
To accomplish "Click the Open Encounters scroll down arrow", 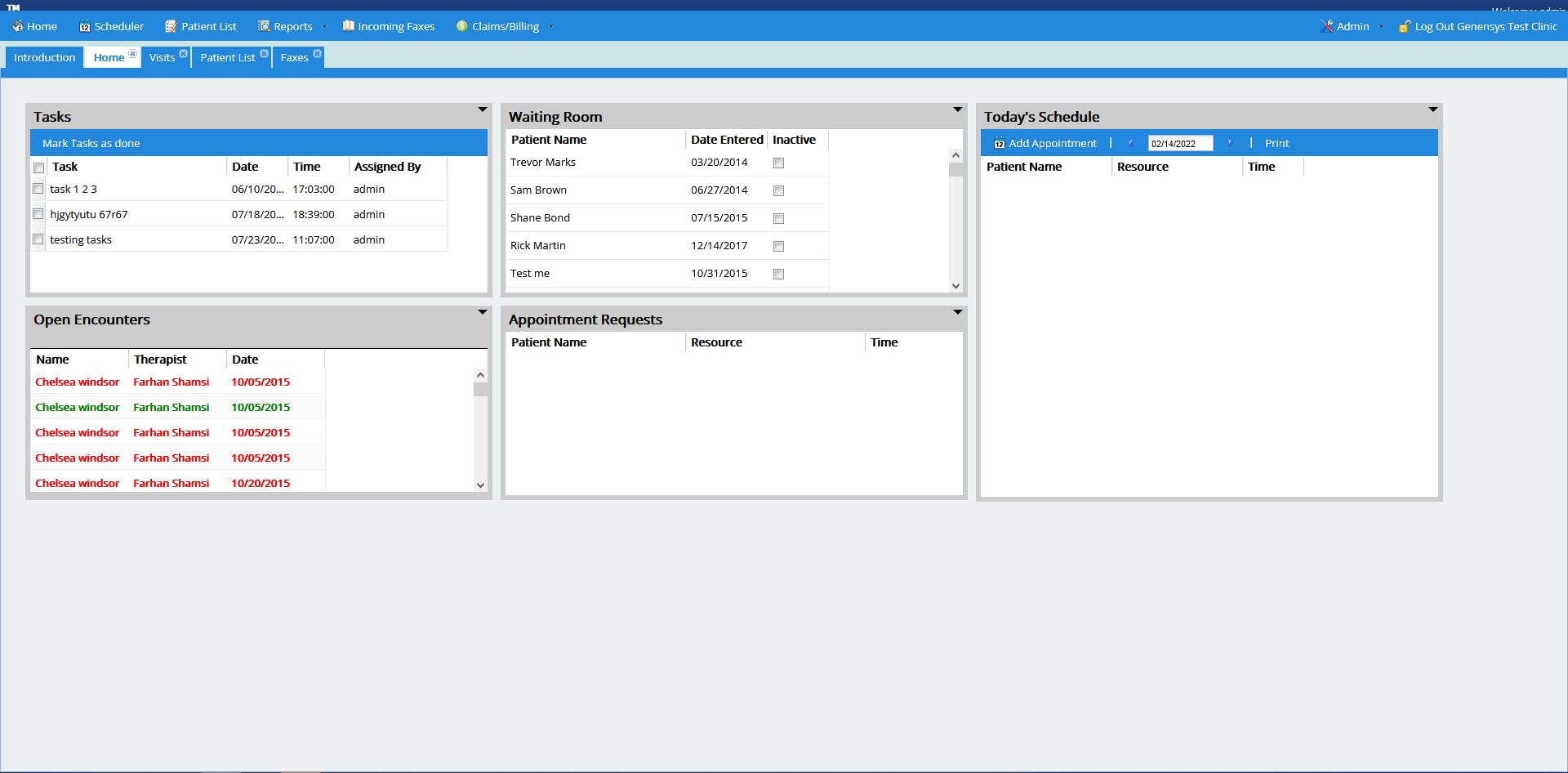I will coord(480,485).
